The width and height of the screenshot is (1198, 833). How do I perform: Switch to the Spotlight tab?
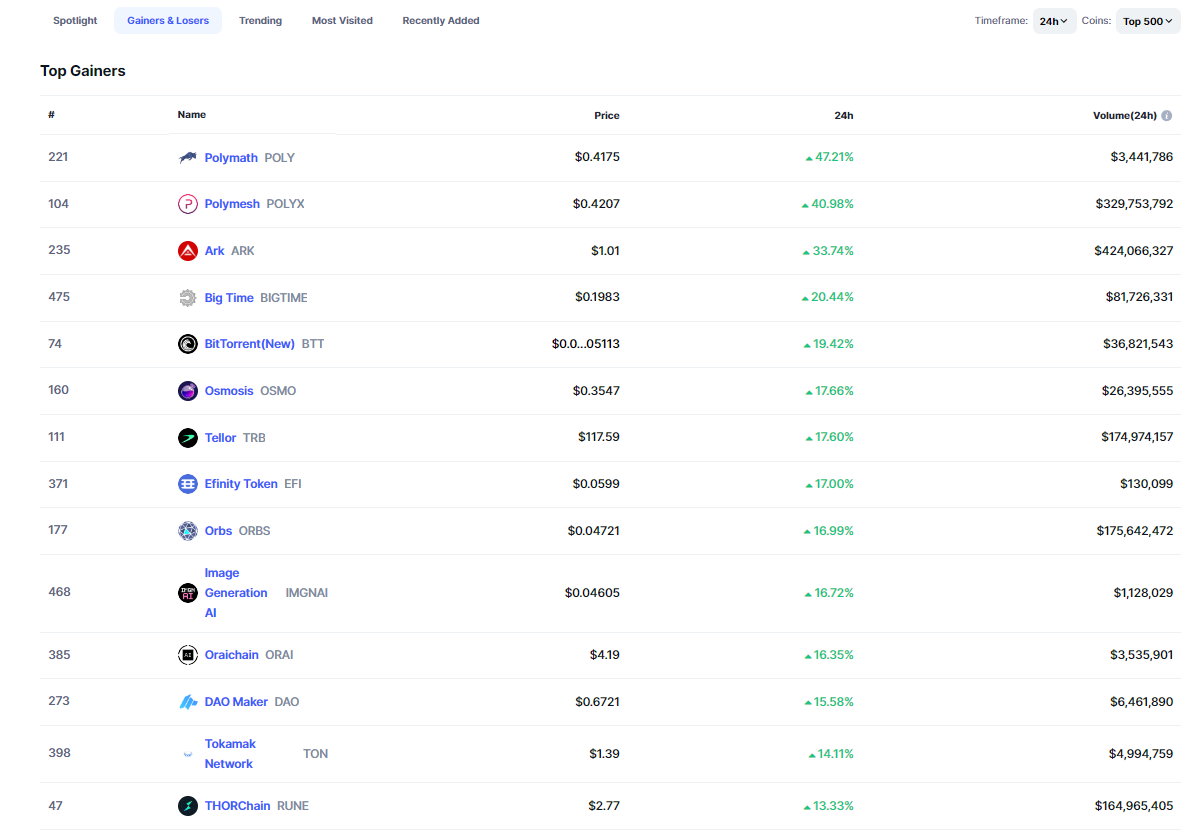coord(75,21)
